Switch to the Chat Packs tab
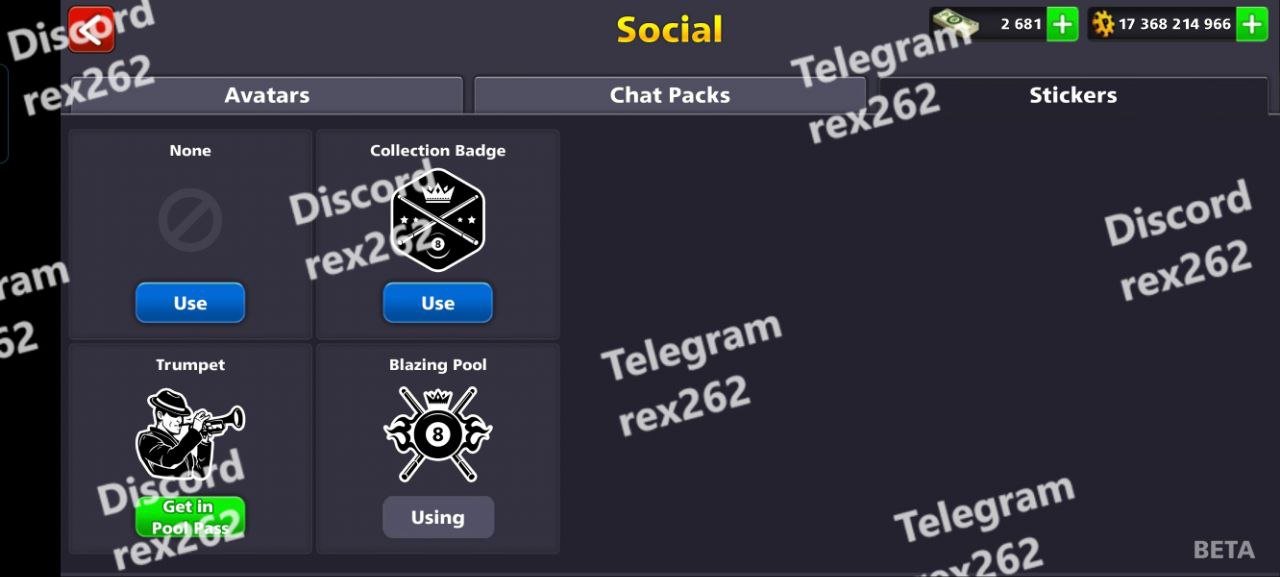The image size is (1280, 577). pos(670,95)
